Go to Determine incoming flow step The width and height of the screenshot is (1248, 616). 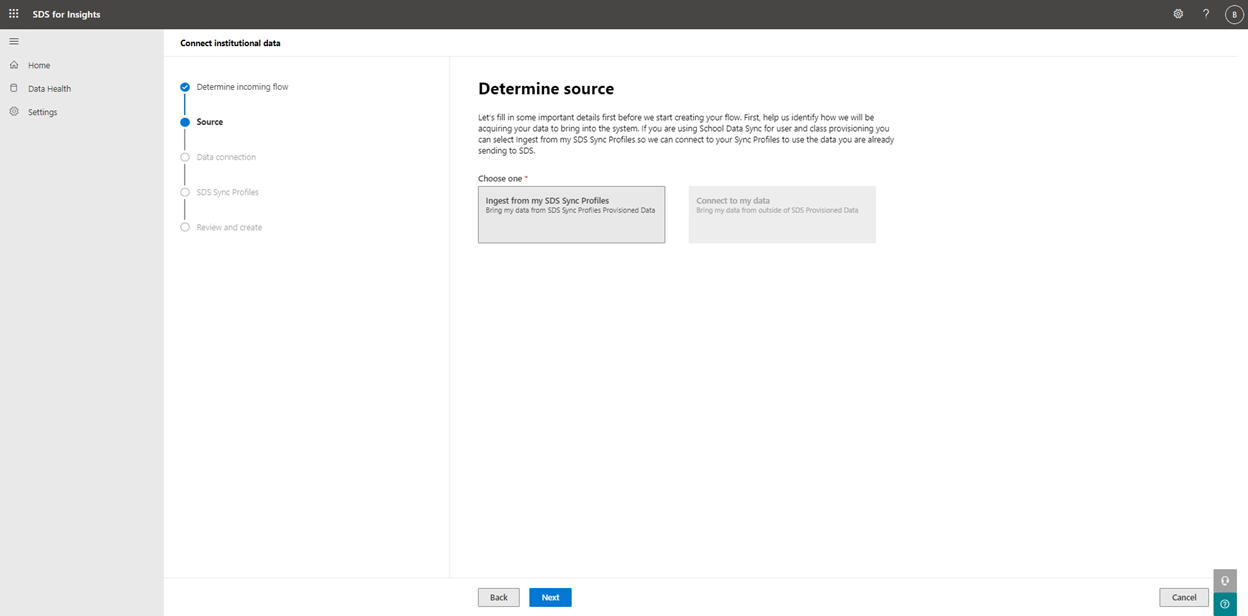[242, 87]
